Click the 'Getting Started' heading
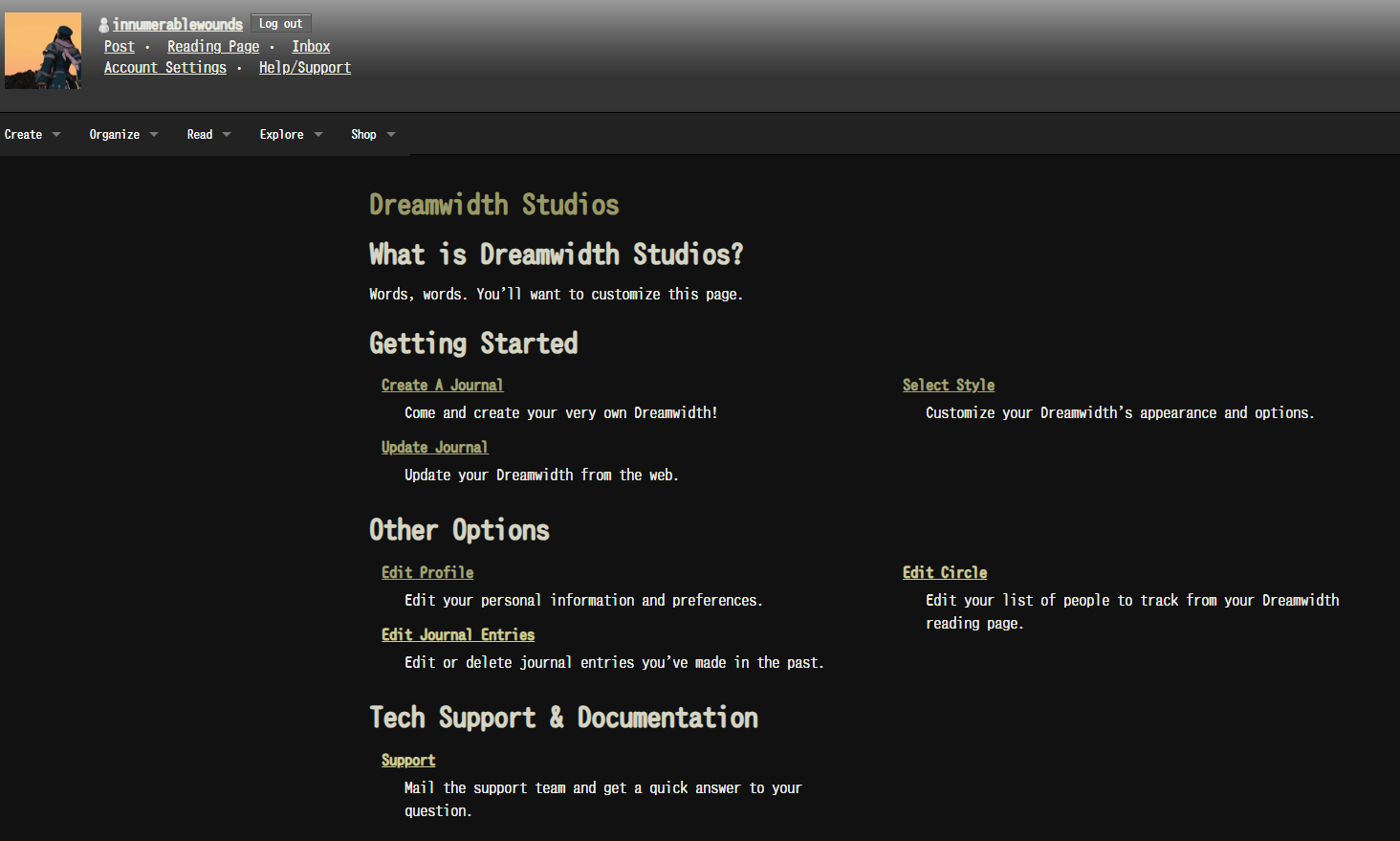1400x841 pixels. pos(473,343)
